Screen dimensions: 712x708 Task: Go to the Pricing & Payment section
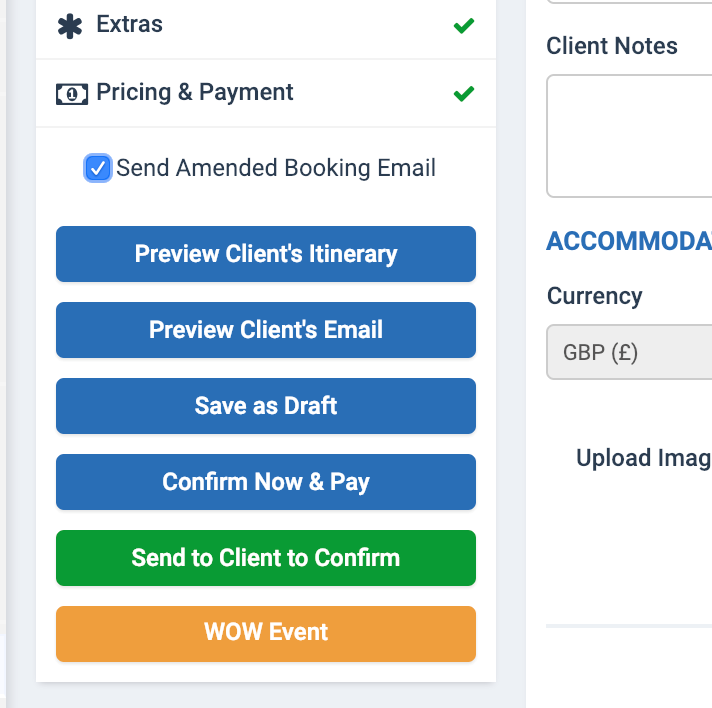coord(195,93)
